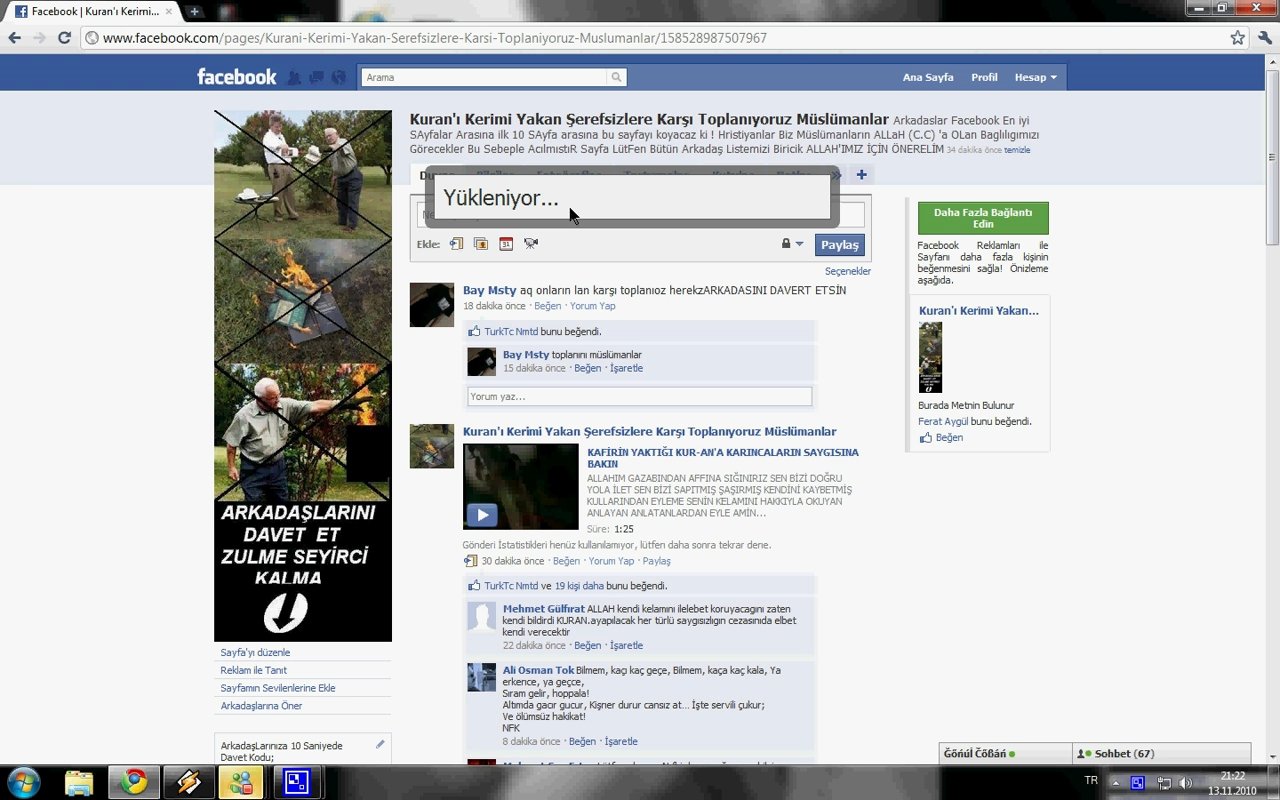
Task: Close the Facebook browser tab
Action: [x=168, y=12]
